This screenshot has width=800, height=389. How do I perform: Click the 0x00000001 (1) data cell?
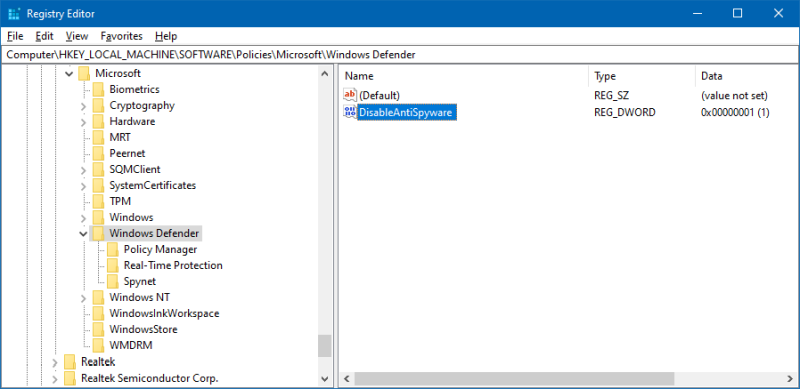tap(735, 112)
